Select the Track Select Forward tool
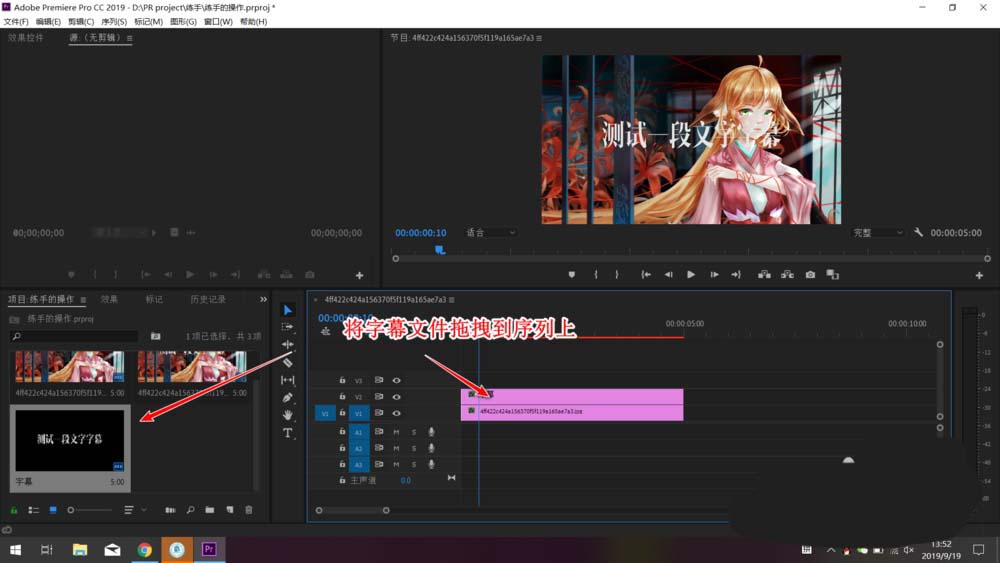 click(288, 326)
